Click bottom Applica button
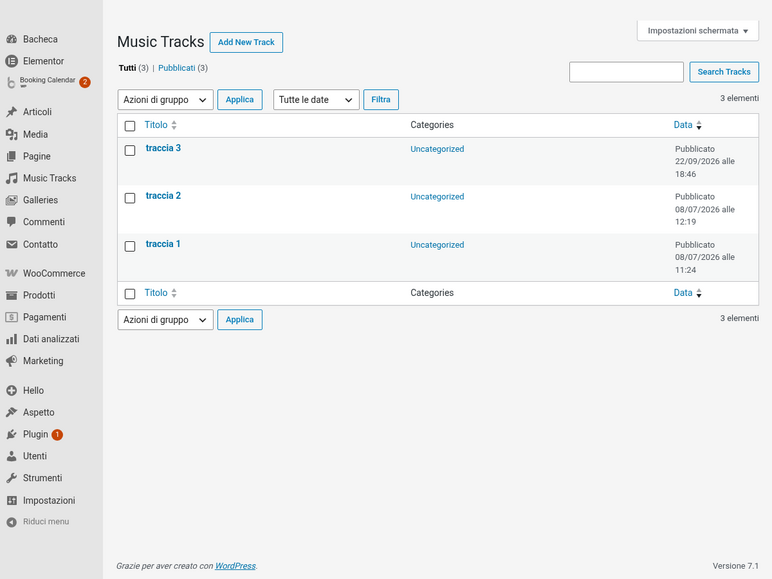Viewport: 772px width, 579px height. tap(240, 320)
